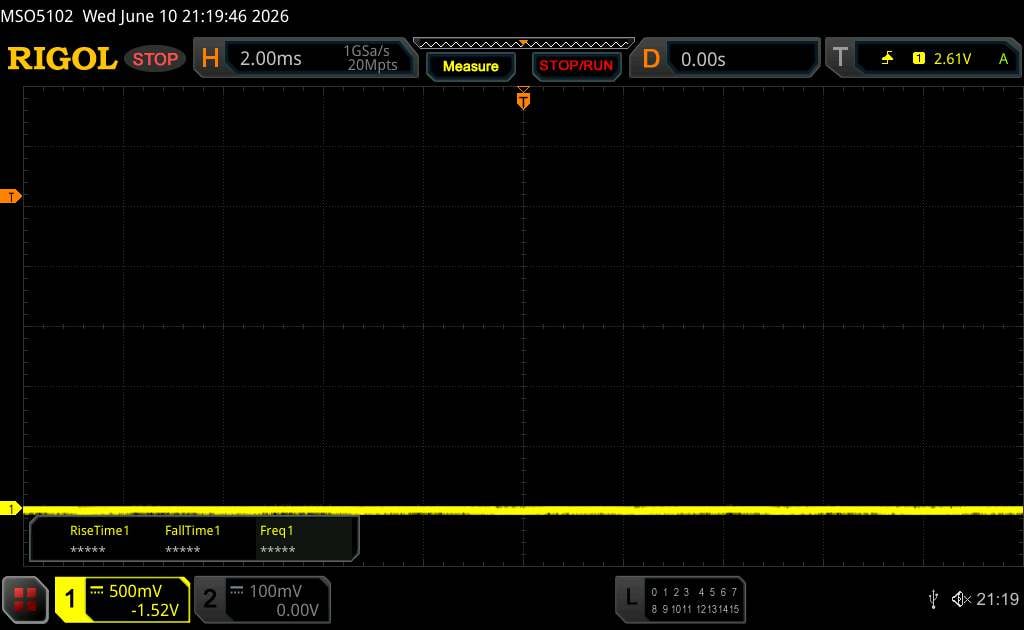Screen dimensions: 1024x630
Task: Click the trigger position T marker at top
Action: pos(523,100)
